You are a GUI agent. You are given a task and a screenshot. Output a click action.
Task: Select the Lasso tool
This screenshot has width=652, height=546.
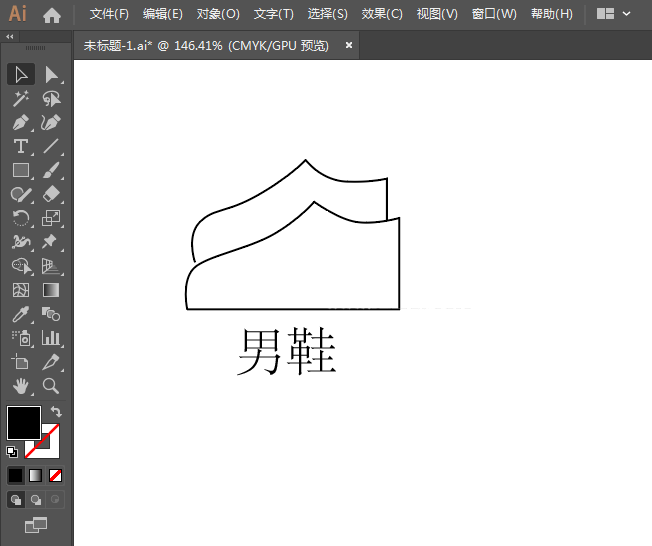51,99
